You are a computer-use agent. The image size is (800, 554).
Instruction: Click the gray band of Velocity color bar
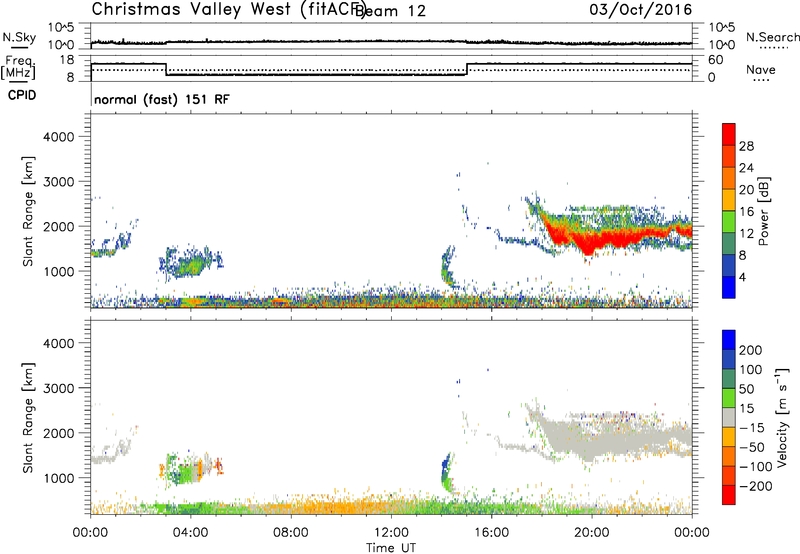point(729,417)
